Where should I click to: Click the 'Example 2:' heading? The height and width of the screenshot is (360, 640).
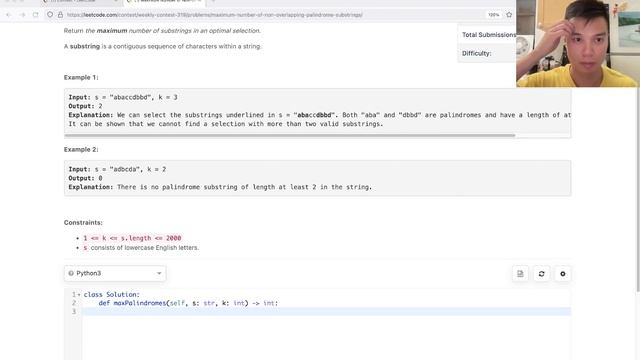click(81, 149)
